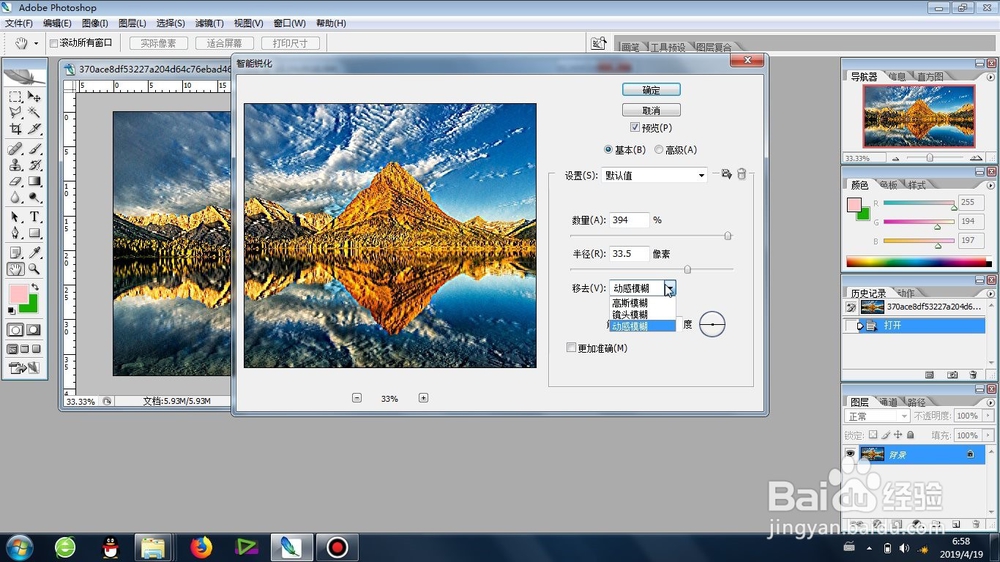The image size is (1000, 562).
Task: Select the Crop tool
Action: [15, 129]
